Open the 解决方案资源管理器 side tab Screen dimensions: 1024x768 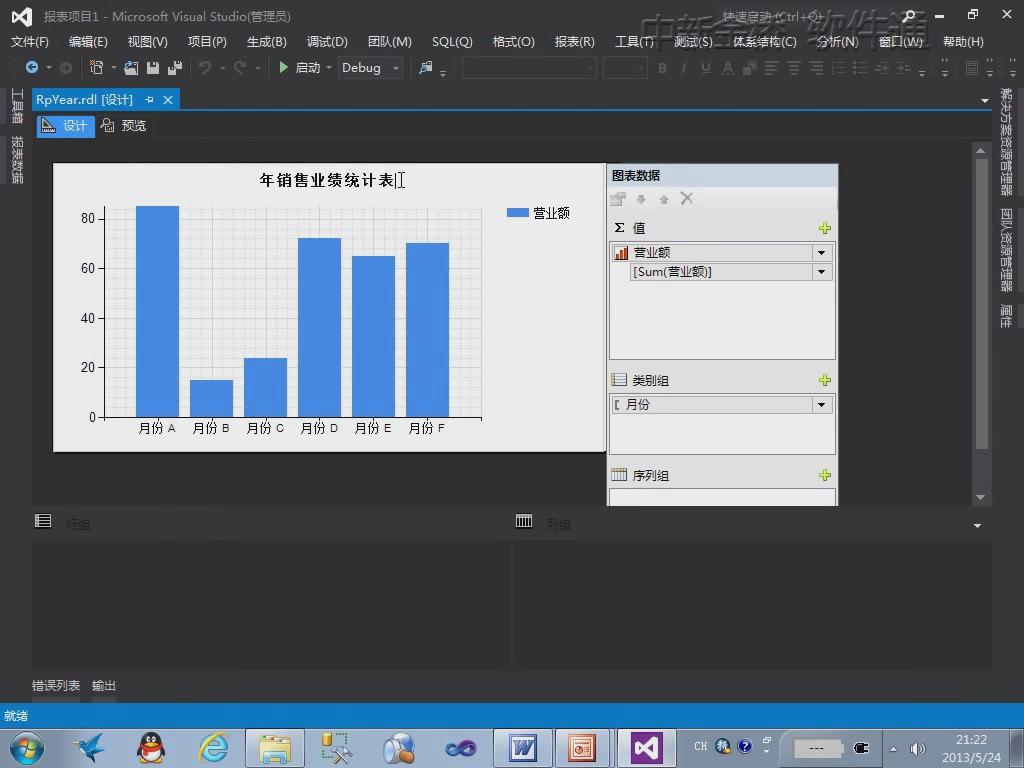1006,142
